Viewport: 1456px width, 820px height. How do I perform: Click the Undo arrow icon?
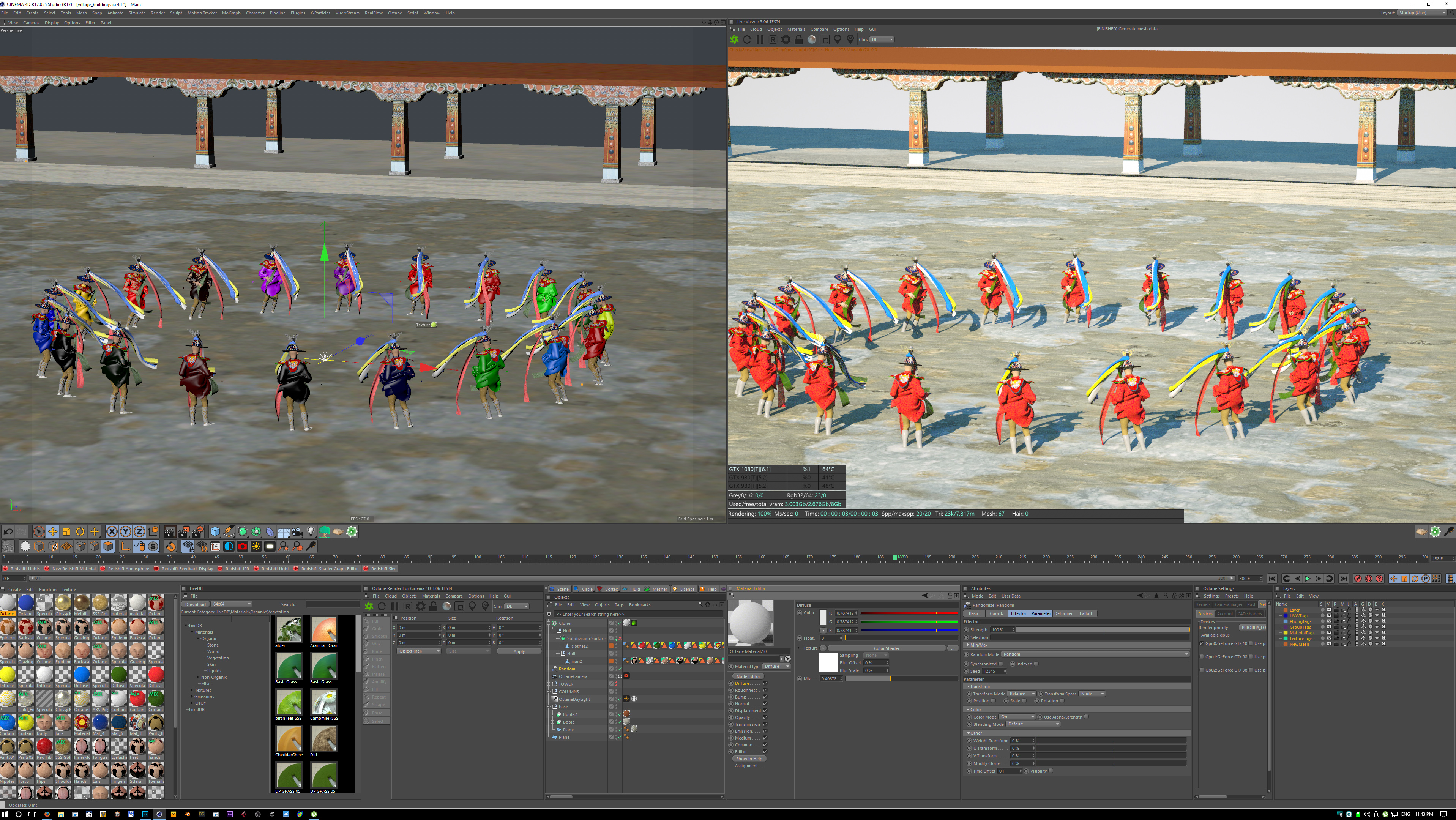coord(8,532)
